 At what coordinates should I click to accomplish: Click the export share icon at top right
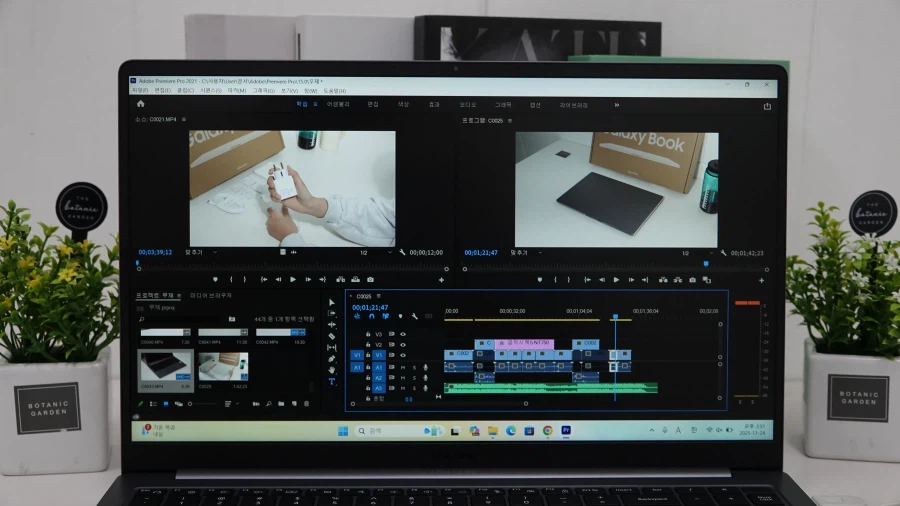point(767,105)
